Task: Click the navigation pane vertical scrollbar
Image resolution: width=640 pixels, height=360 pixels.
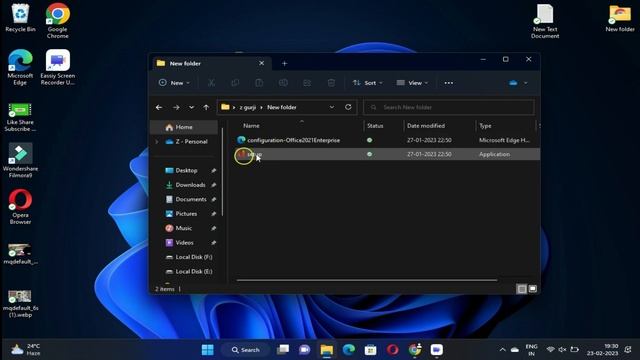Action: (x=222, y=172)
